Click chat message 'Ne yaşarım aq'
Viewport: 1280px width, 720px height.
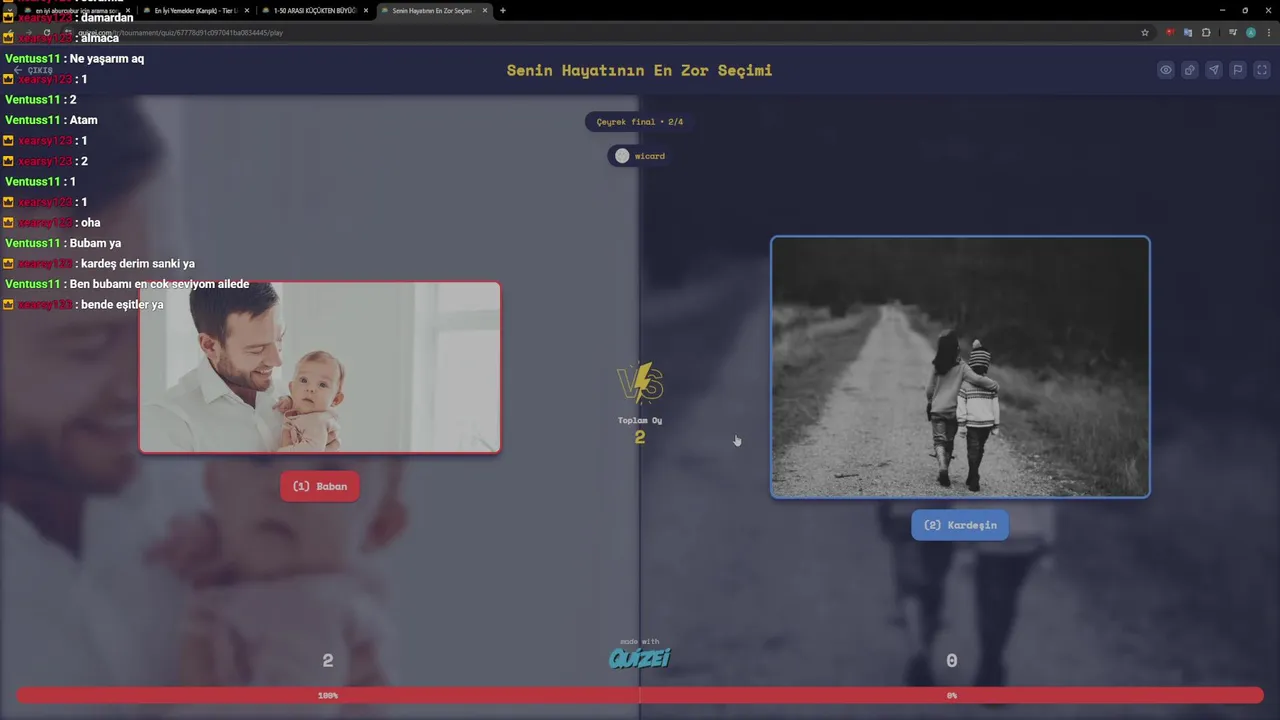coord(107,59)
